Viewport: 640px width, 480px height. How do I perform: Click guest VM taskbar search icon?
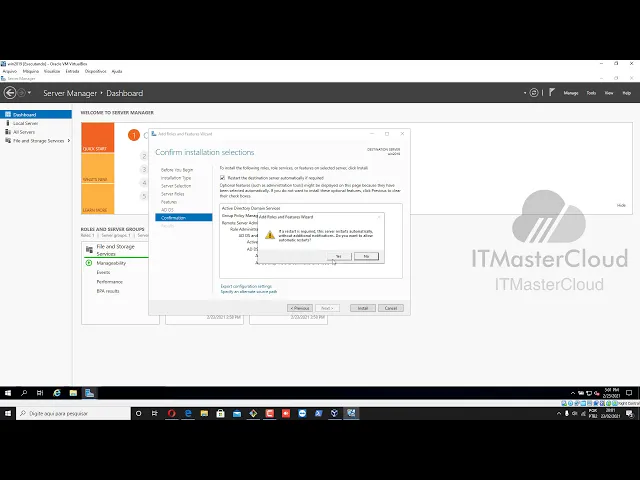point(24,393)
